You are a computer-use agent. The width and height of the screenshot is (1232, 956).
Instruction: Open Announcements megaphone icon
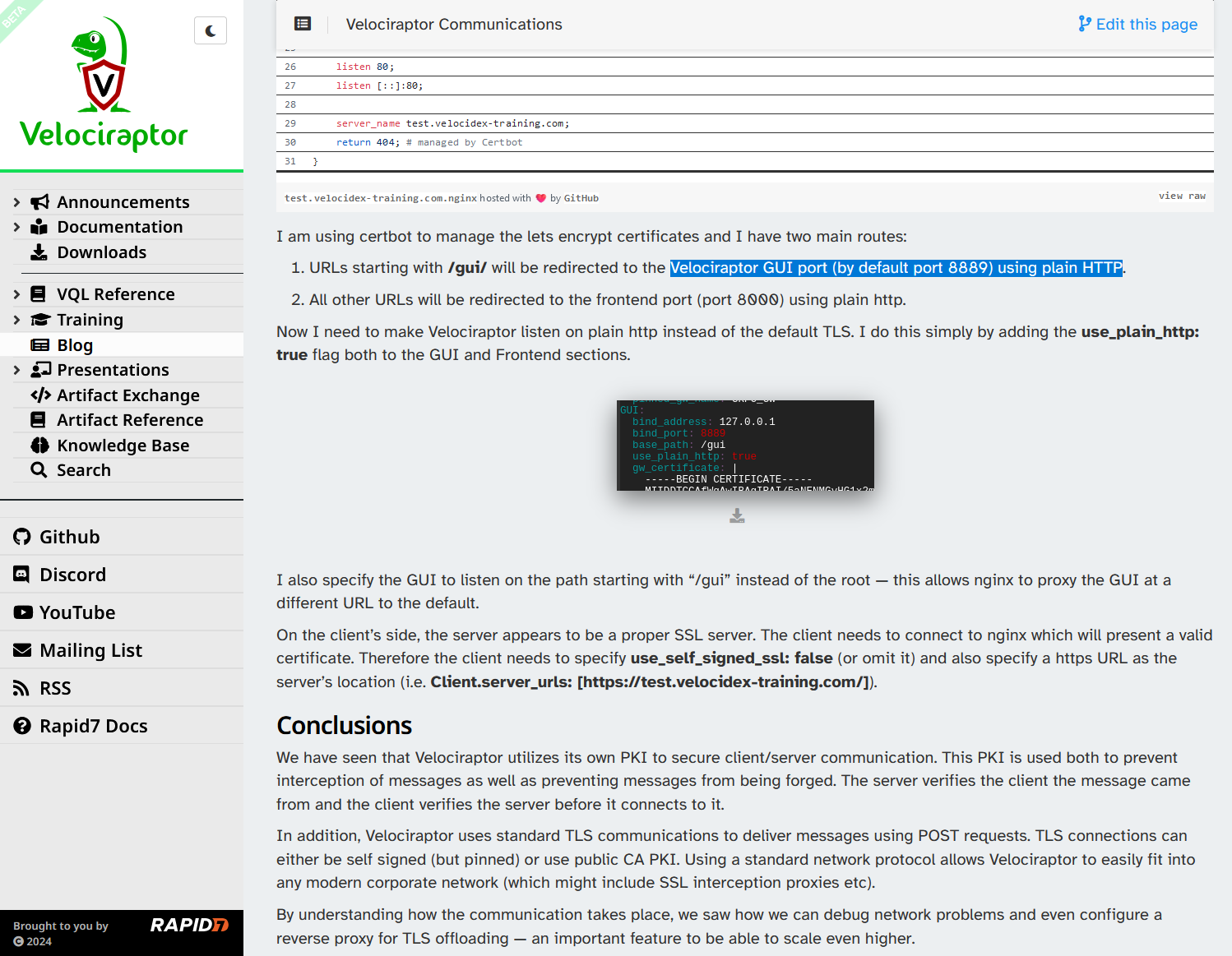tap(39, 202)
